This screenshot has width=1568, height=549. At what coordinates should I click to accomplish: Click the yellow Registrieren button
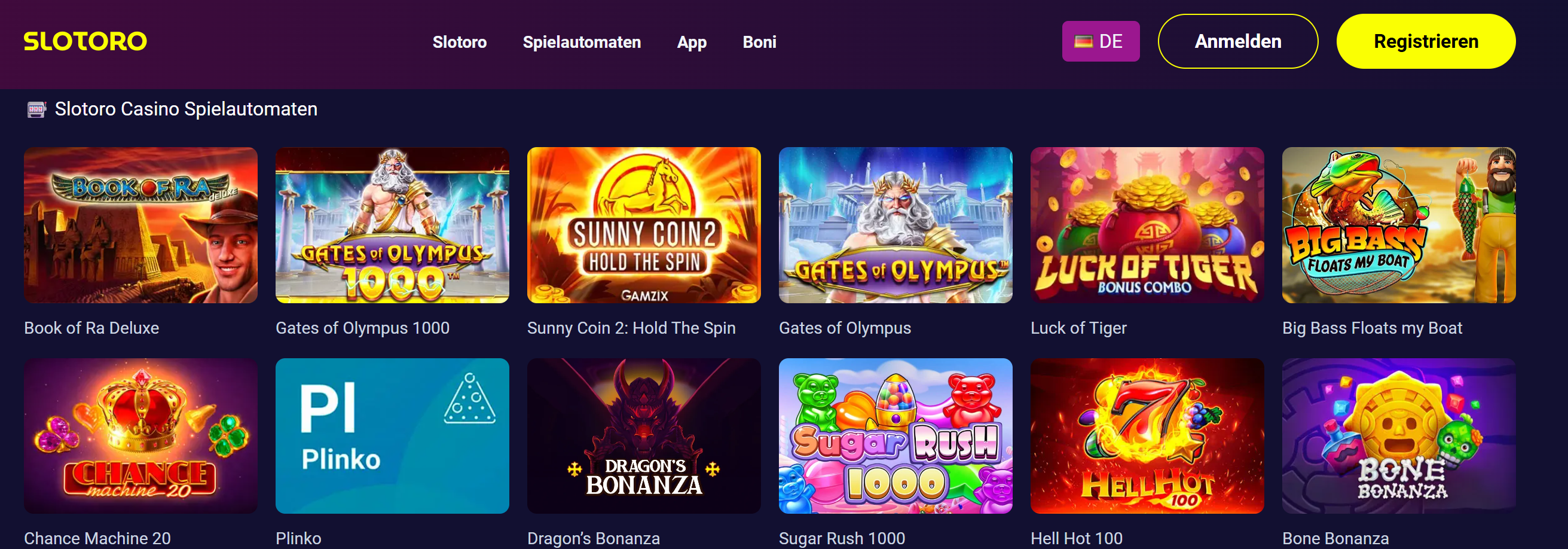[1425, 41]
